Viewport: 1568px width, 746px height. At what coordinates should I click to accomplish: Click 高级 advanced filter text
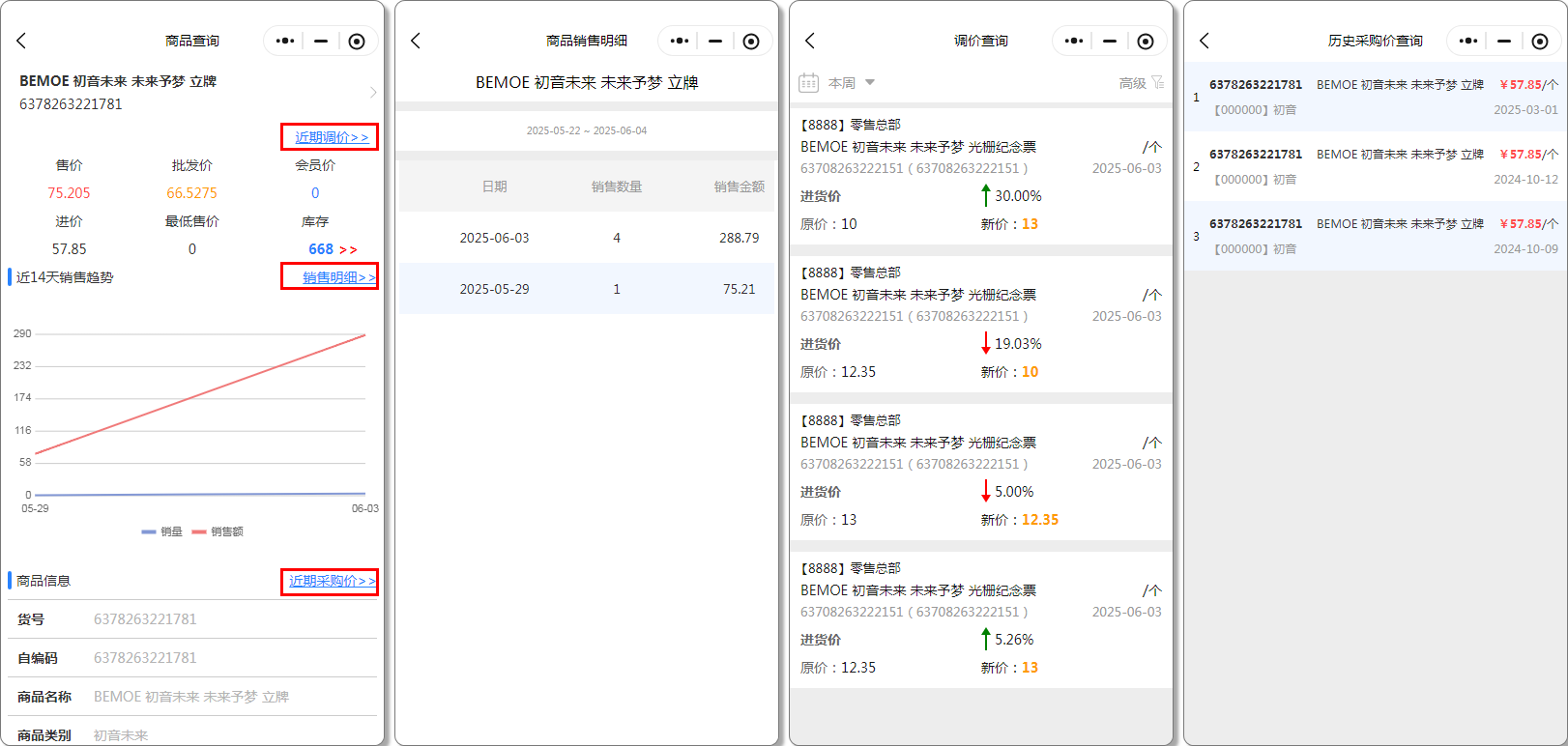coord(1132,83)
